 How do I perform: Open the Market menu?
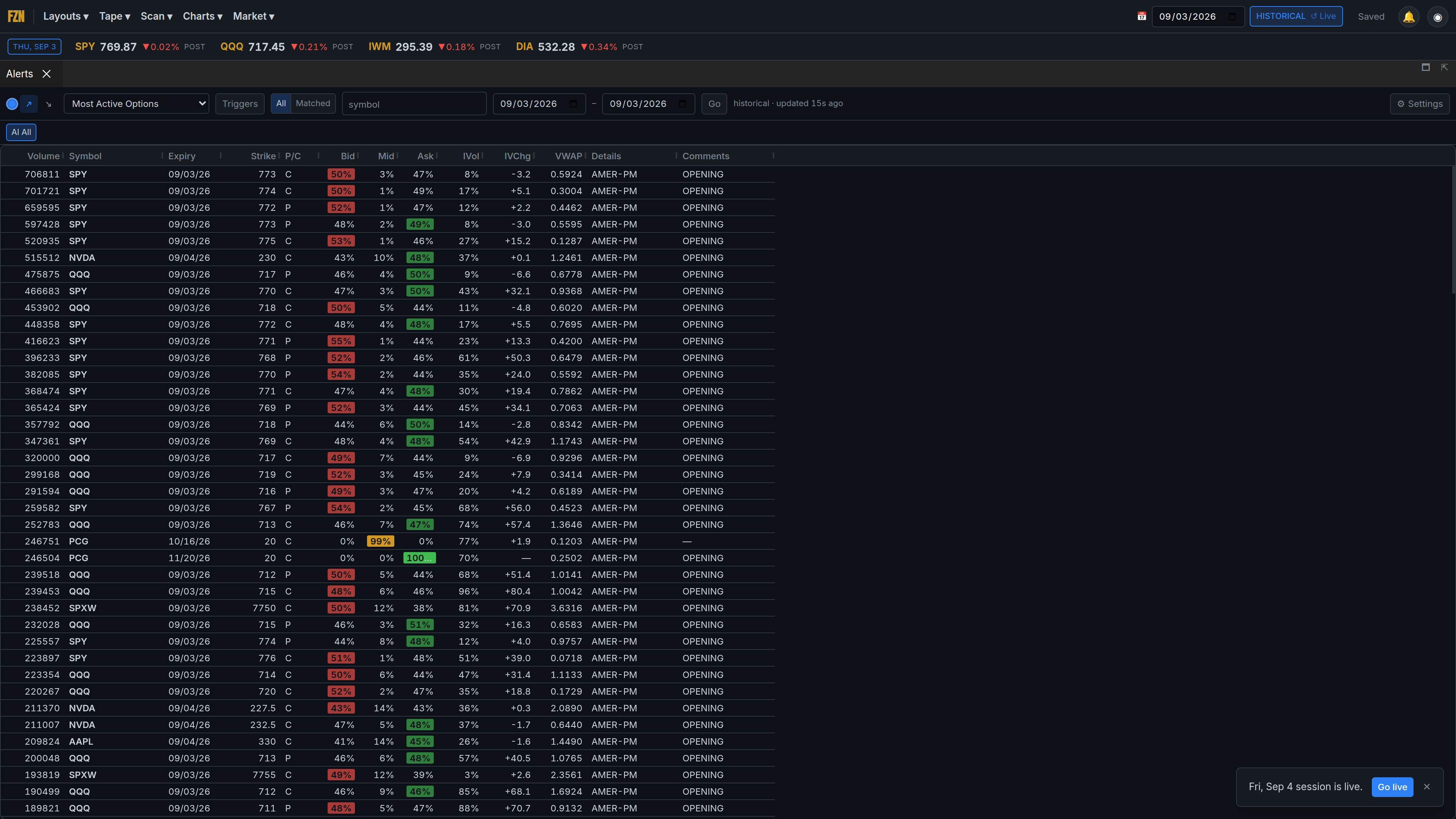point(254,16)
